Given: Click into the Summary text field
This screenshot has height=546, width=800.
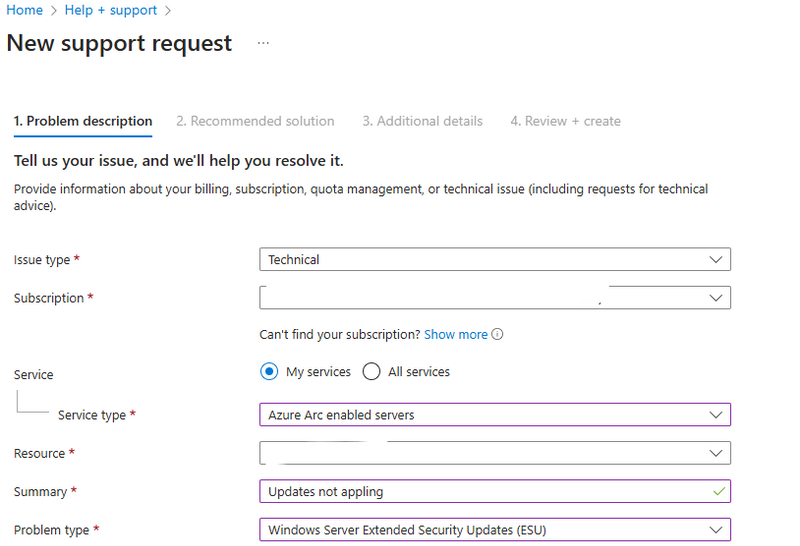Looking at the screenshot, I should coord(480,492).
